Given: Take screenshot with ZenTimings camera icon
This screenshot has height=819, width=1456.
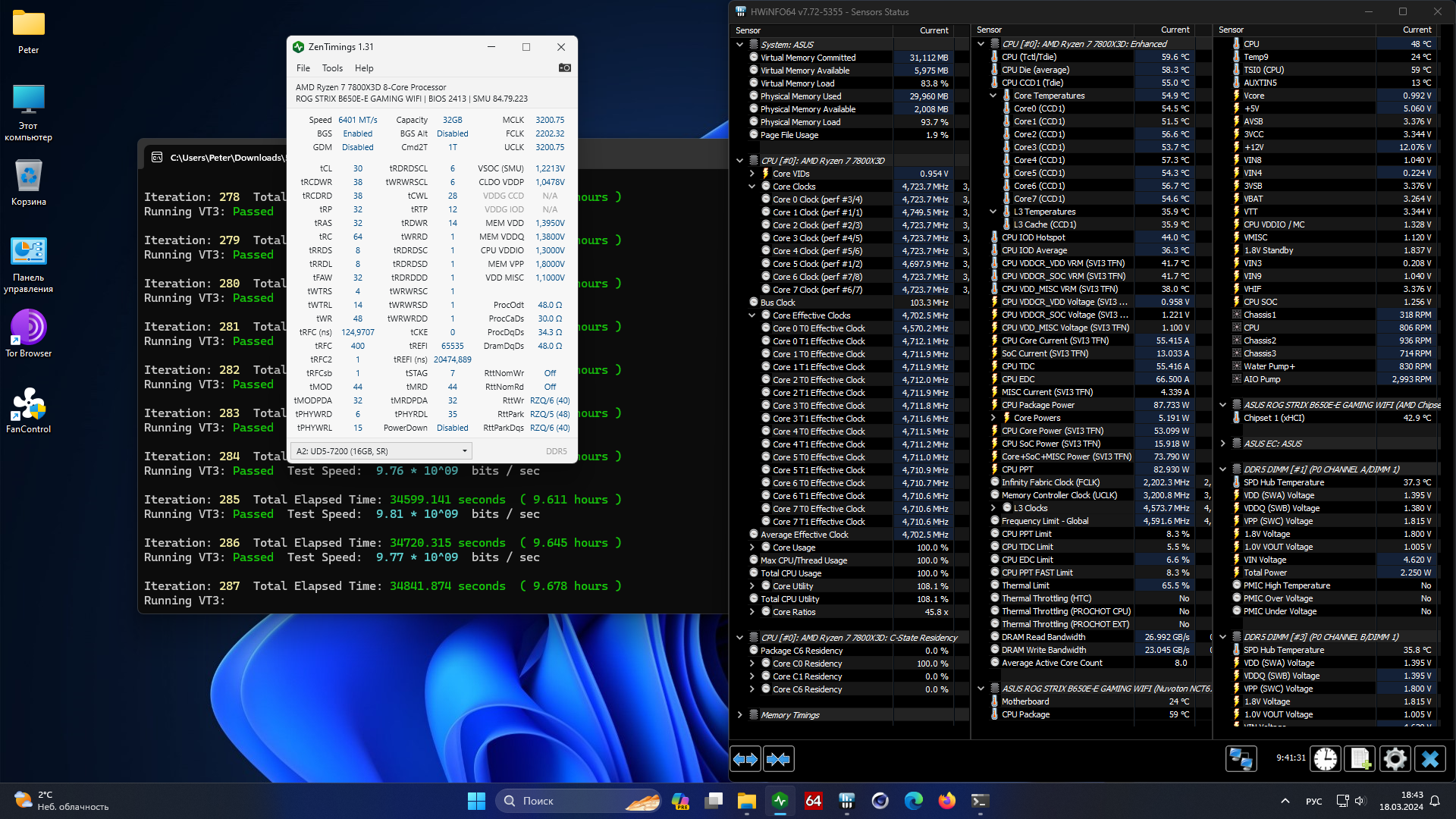Looking at the screenshot, I should point(564,68).
